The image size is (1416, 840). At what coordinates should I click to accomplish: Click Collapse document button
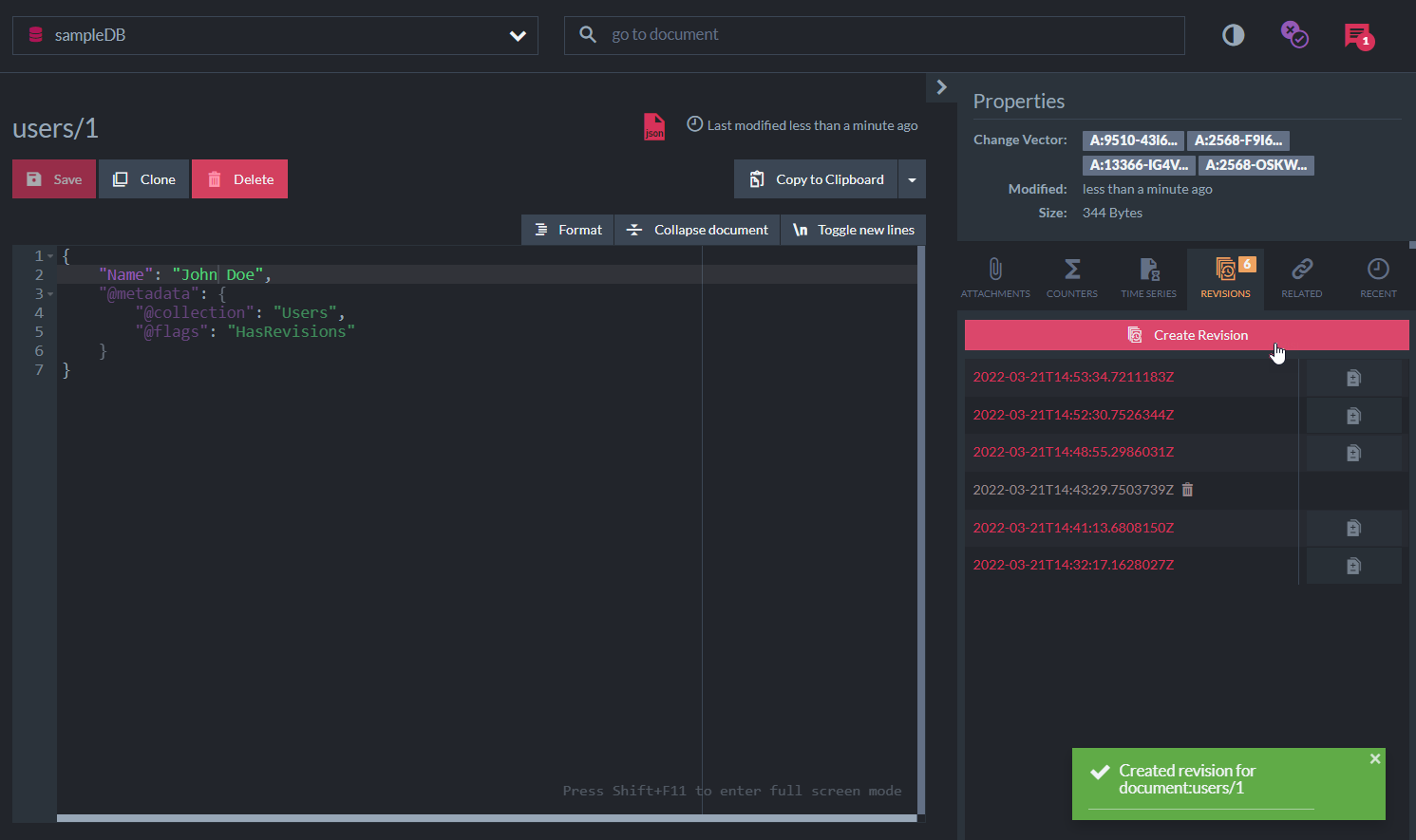(697, 230)
